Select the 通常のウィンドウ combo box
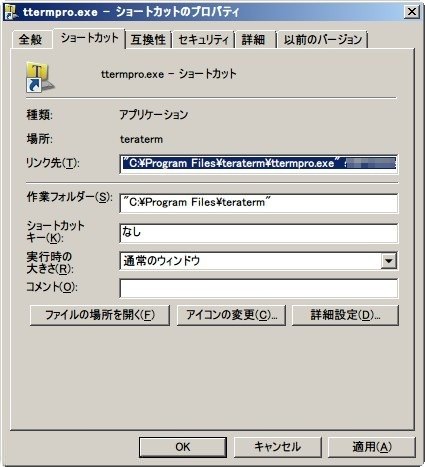The image size is (425, 467). click(x=258, y=261)
